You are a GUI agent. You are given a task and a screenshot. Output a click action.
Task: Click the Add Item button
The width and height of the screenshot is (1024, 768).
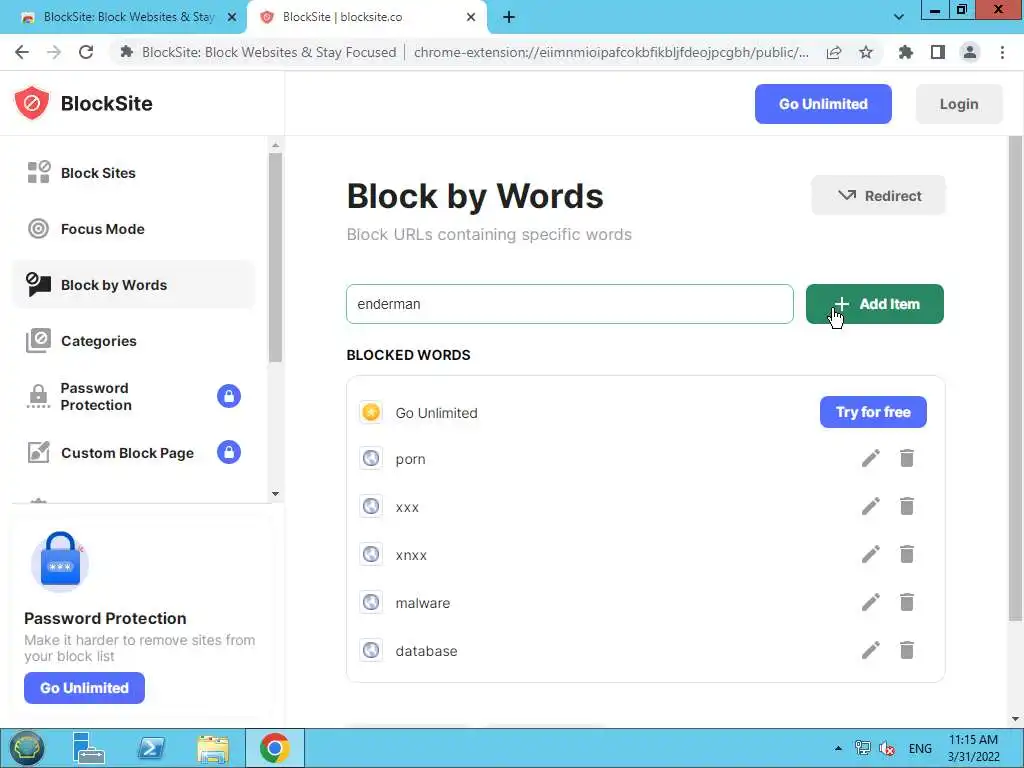(874, 304)
